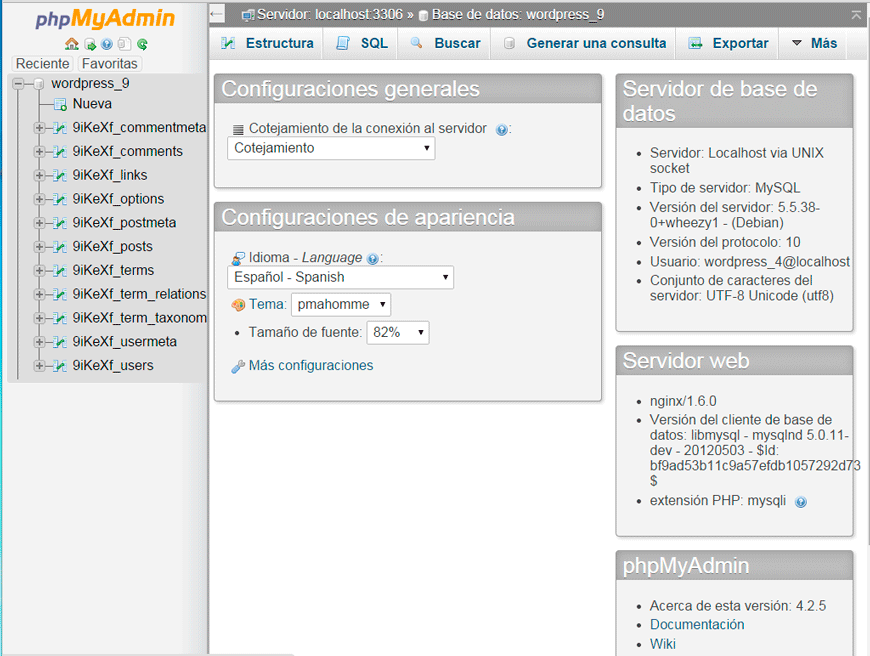Image resolution: width=870 pixels, height=656 pixels.
Task: Click the log out icon in the navigation panel
Action: coord(90,45)
